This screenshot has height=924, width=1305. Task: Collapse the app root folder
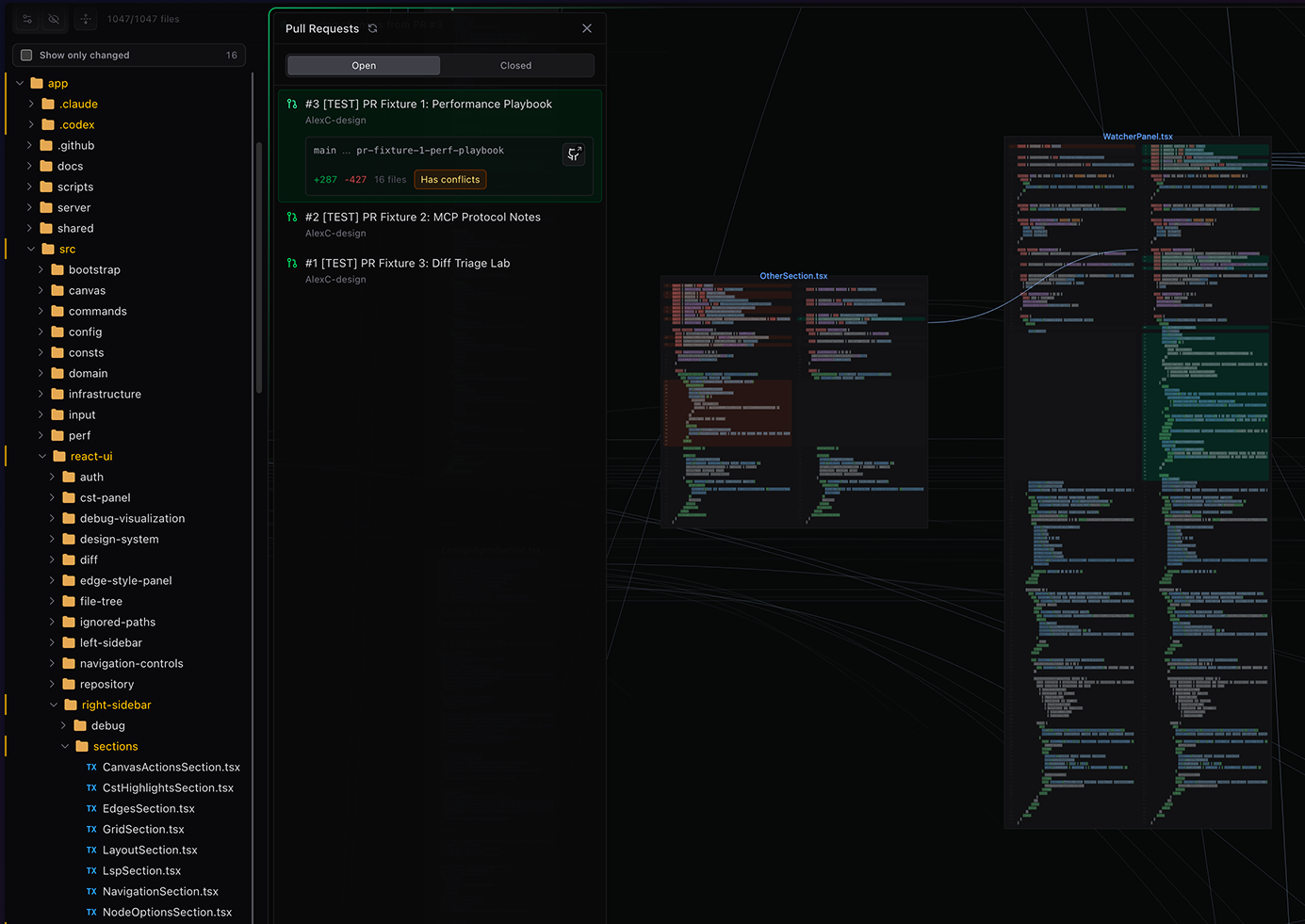pos(20,83)
